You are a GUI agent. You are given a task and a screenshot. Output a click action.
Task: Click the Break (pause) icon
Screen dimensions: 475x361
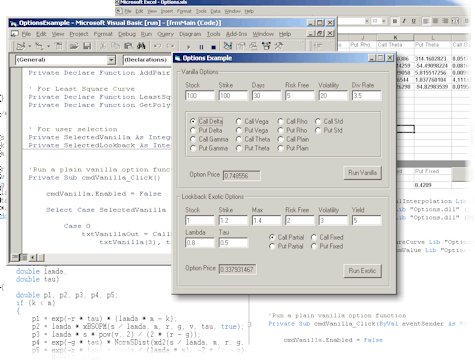[201, 47]
